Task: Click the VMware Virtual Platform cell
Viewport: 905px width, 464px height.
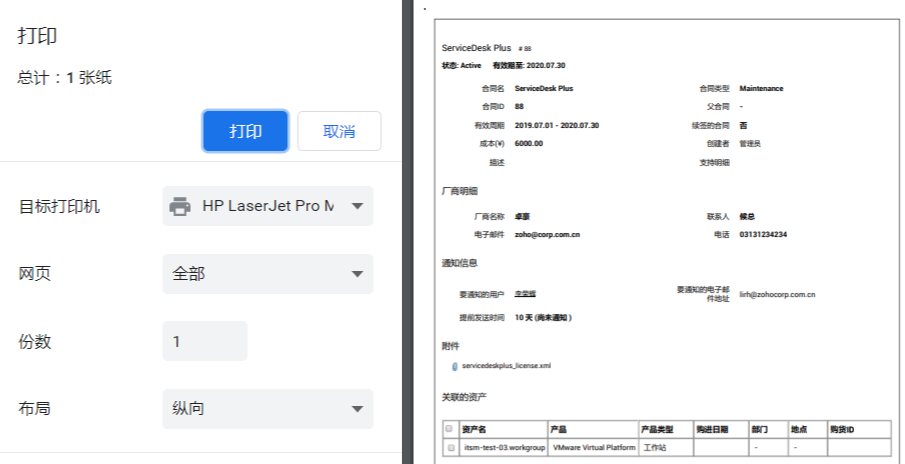Action: coord(594,447)
